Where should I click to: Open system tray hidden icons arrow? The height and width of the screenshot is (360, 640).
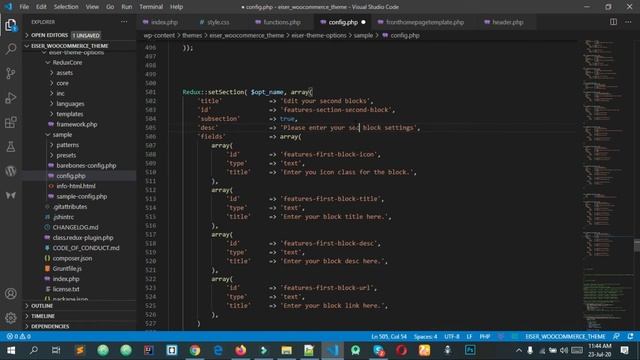coord(519,350)
